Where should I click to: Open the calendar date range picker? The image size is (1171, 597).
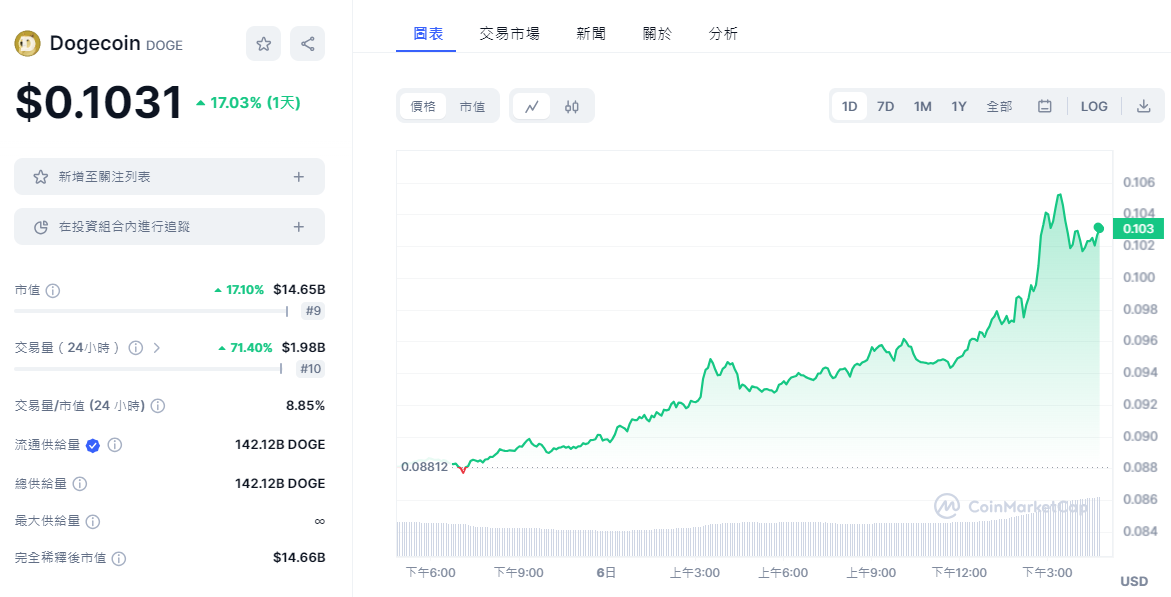[x=1045, y=106]
